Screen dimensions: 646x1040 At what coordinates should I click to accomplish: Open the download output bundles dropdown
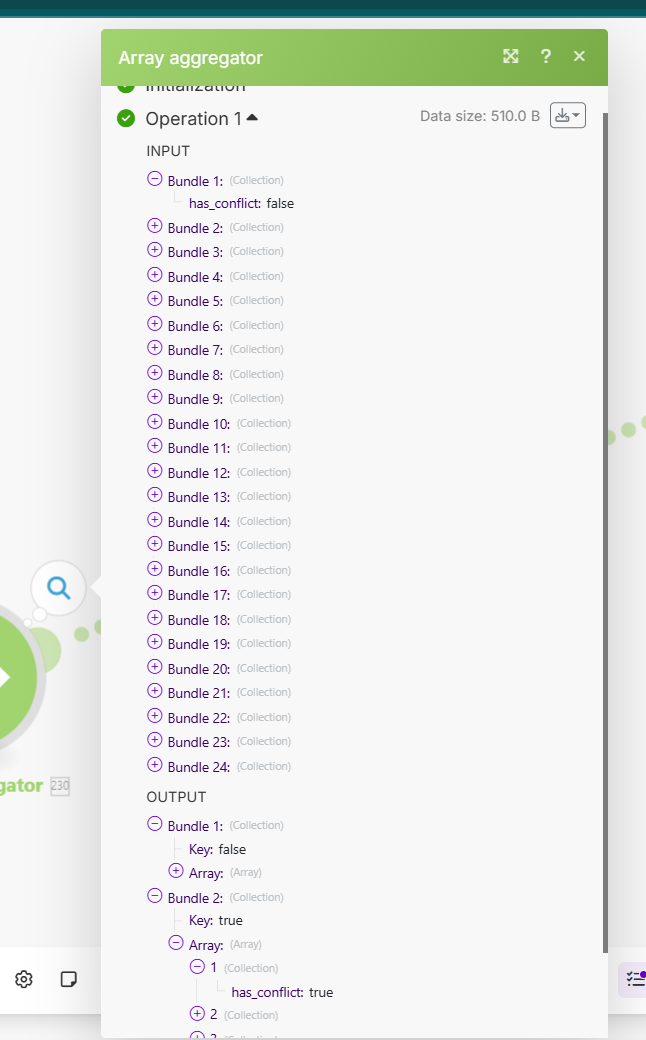click(x=568, y=115)
